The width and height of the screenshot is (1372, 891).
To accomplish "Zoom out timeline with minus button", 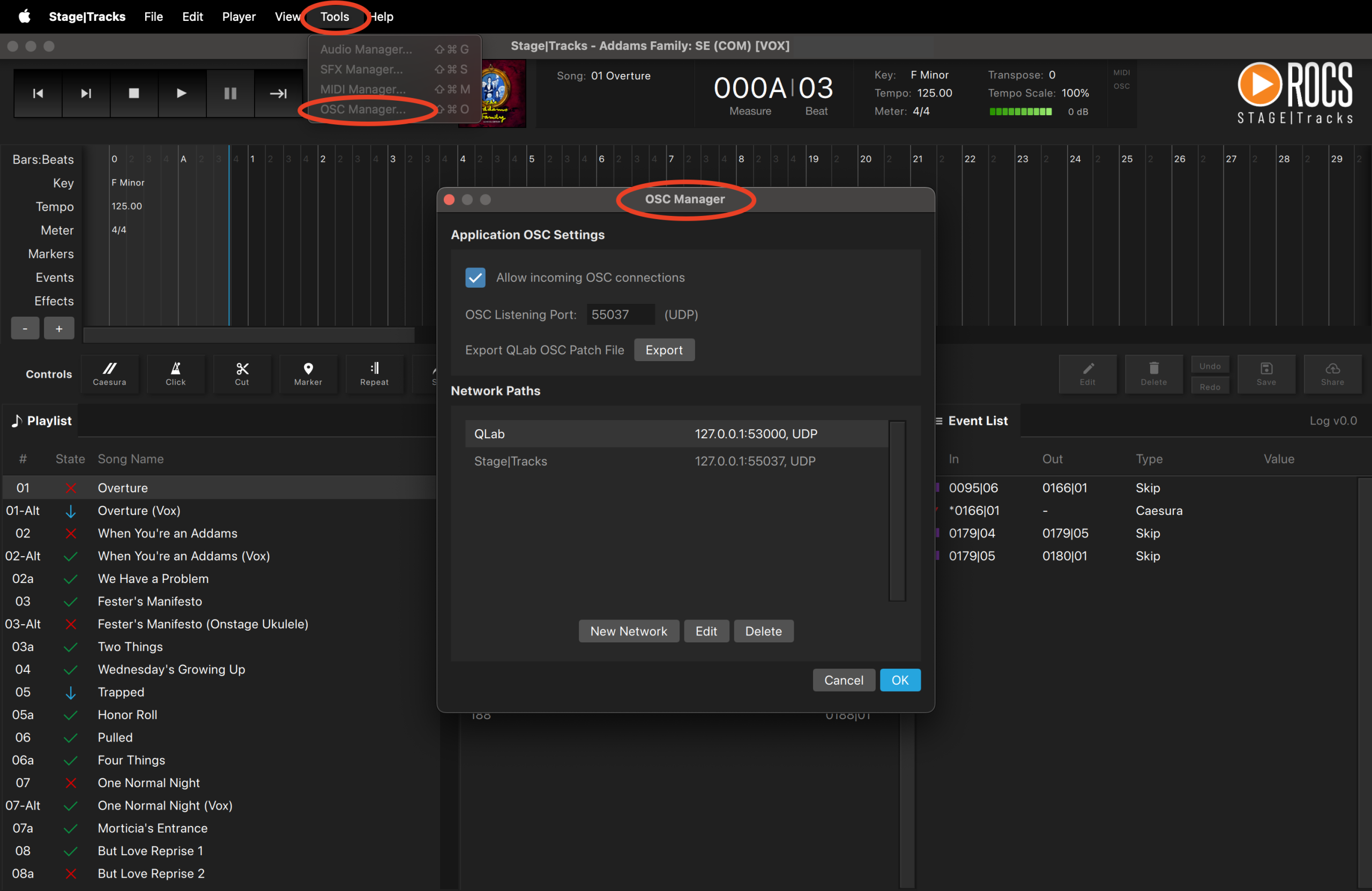I will (25, 328).
